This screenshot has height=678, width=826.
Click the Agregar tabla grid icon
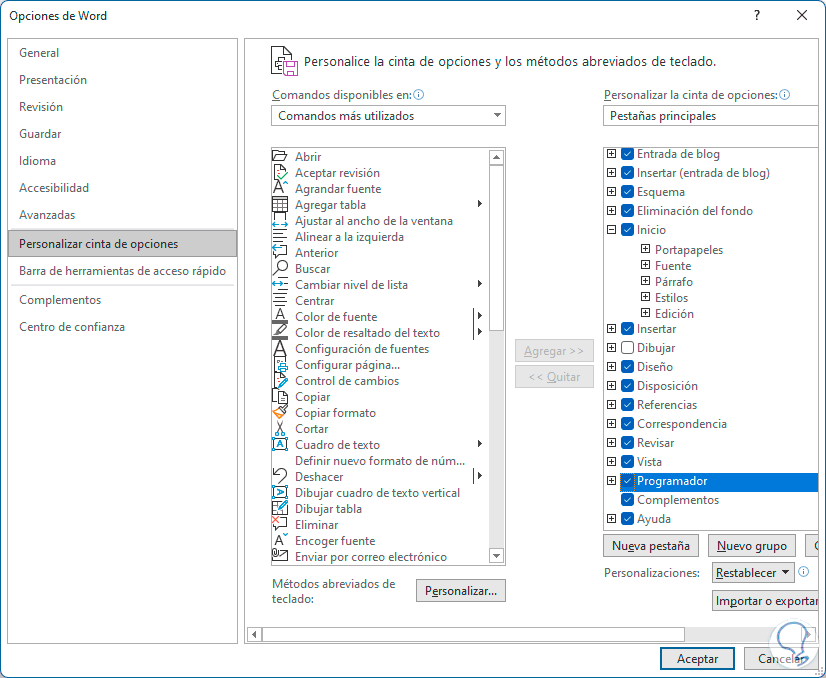click(280, 204)
